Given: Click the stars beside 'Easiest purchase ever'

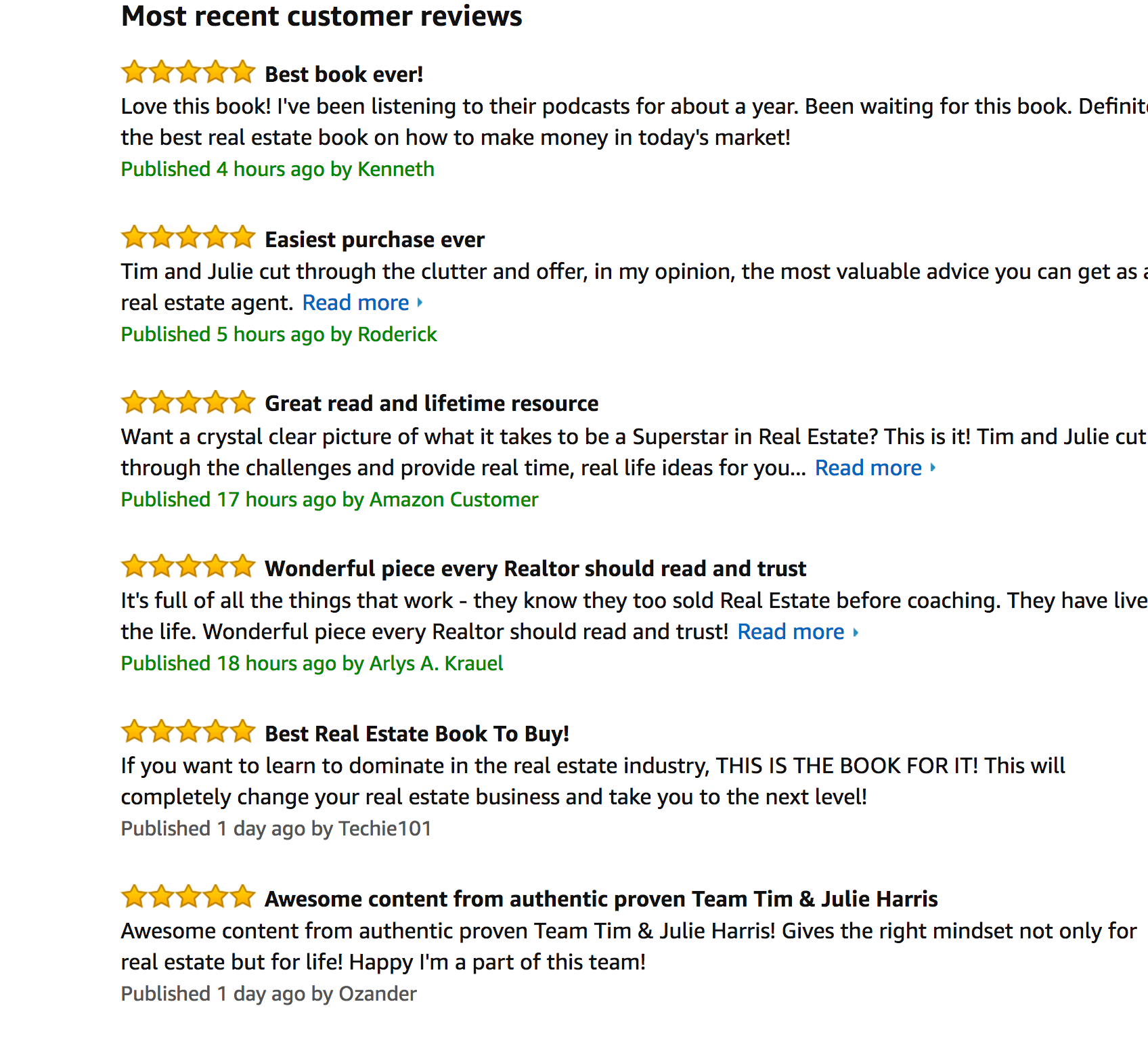Looking at the screenshot, I should 187,238.
